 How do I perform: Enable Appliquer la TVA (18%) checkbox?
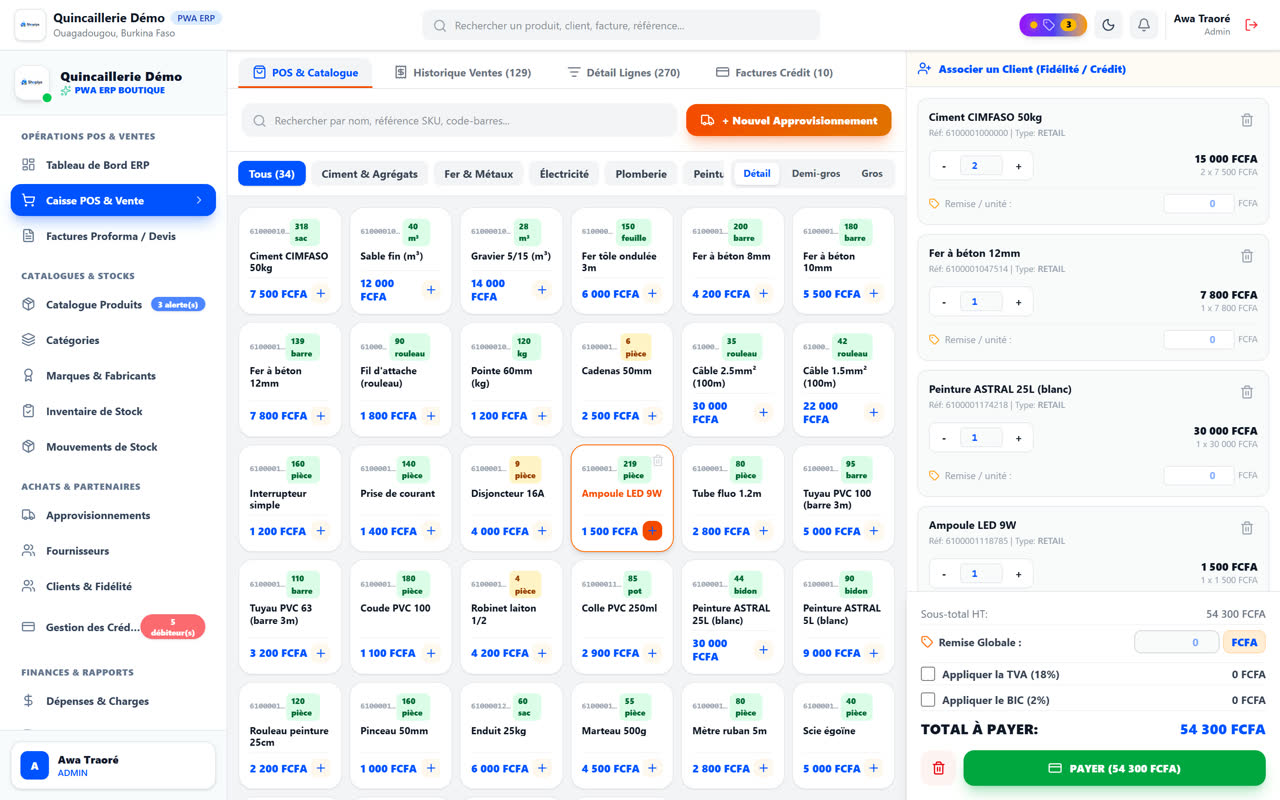click(928, 674)
